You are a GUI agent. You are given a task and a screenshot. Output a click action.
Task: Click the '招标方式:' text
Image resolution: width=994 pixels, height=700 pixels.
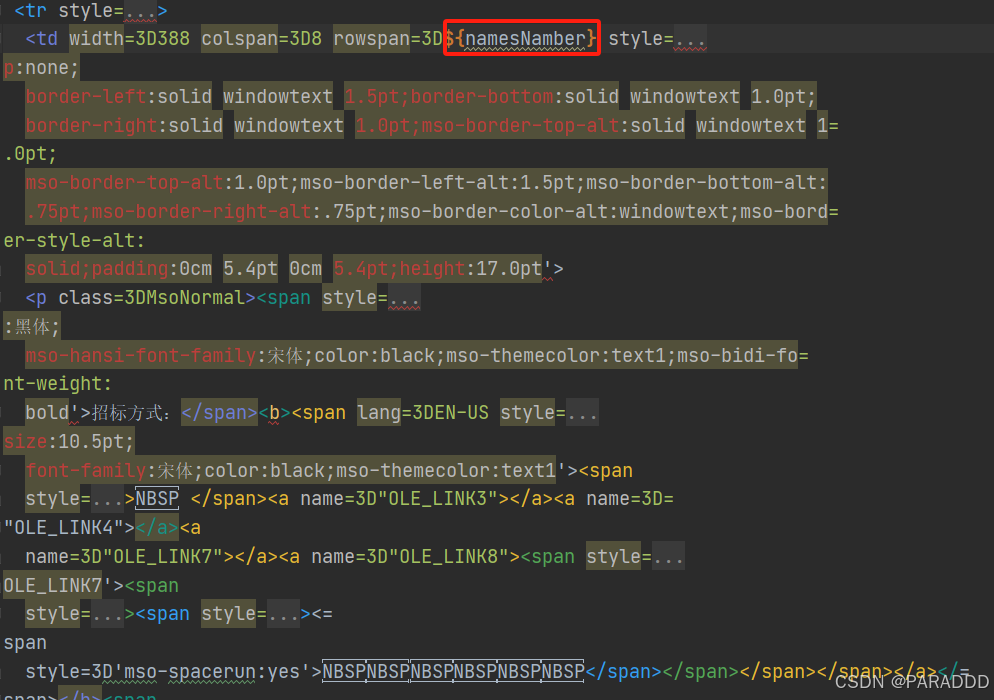tap(131, 413)
